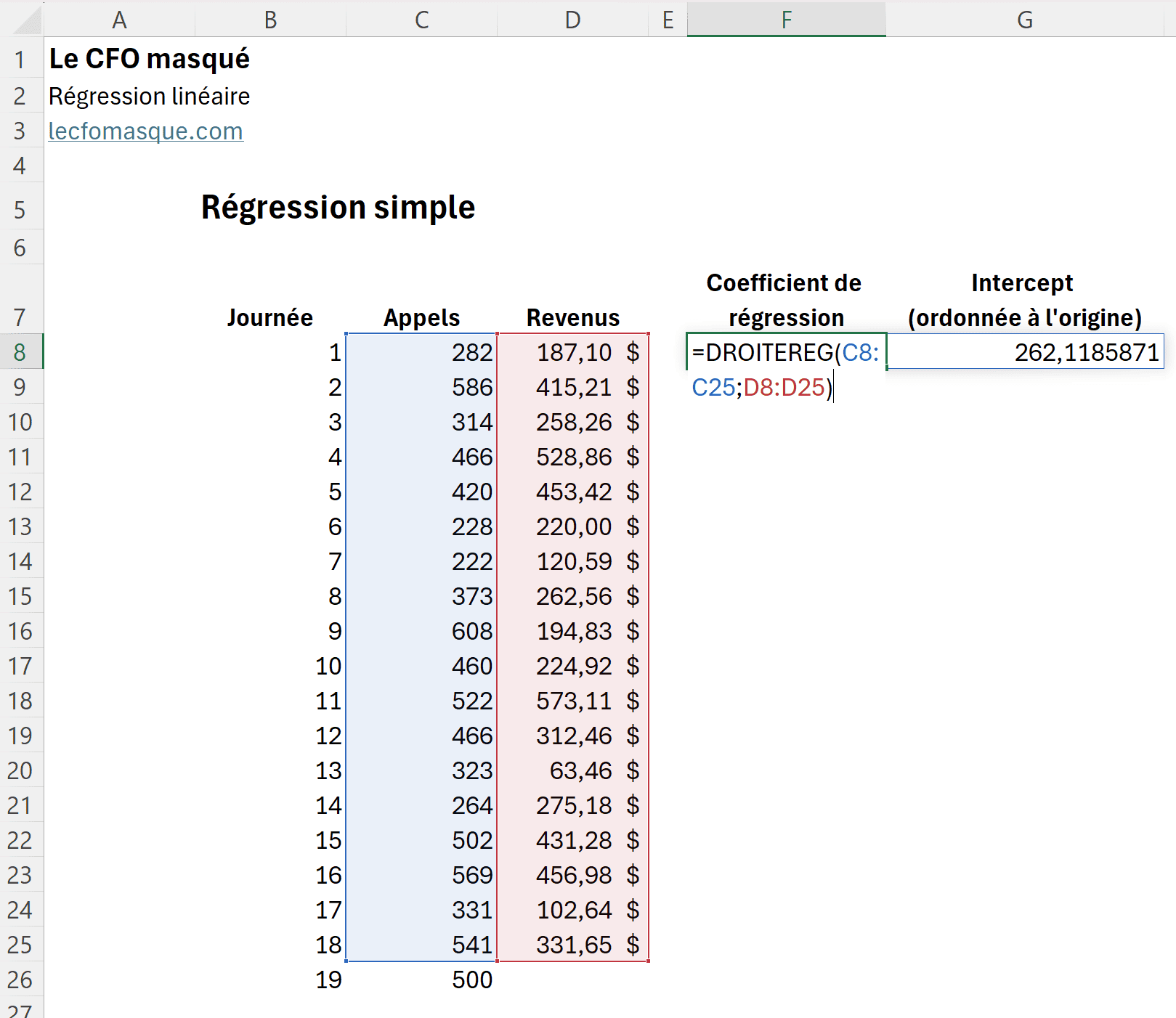The height and width of the screenshot is (1018, 1176).
Task: Click the intercept cell showing 262,1185871
Action: click(x=1024, y=352)
